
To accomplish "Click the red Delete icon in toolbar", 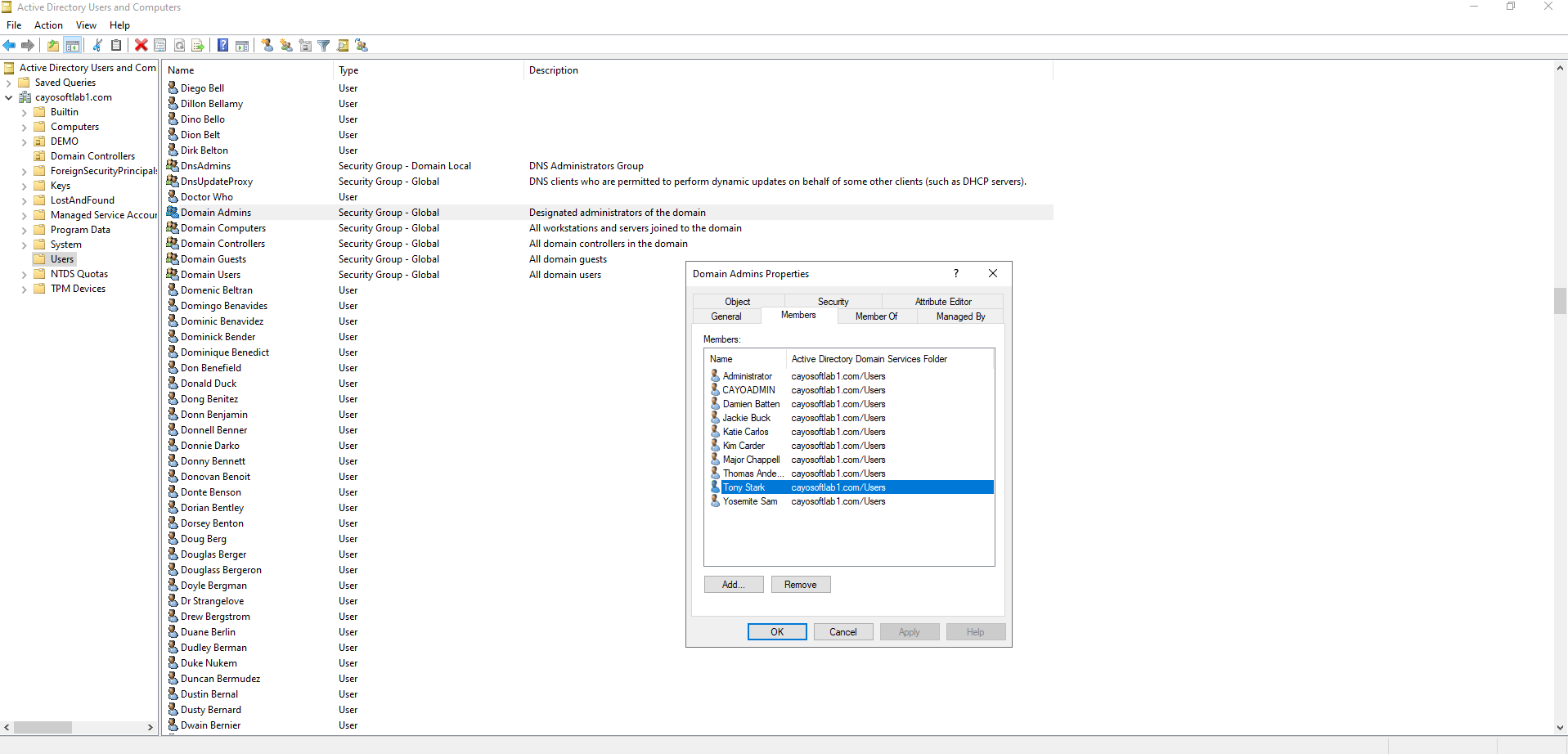I will click(x=142, y=46).
